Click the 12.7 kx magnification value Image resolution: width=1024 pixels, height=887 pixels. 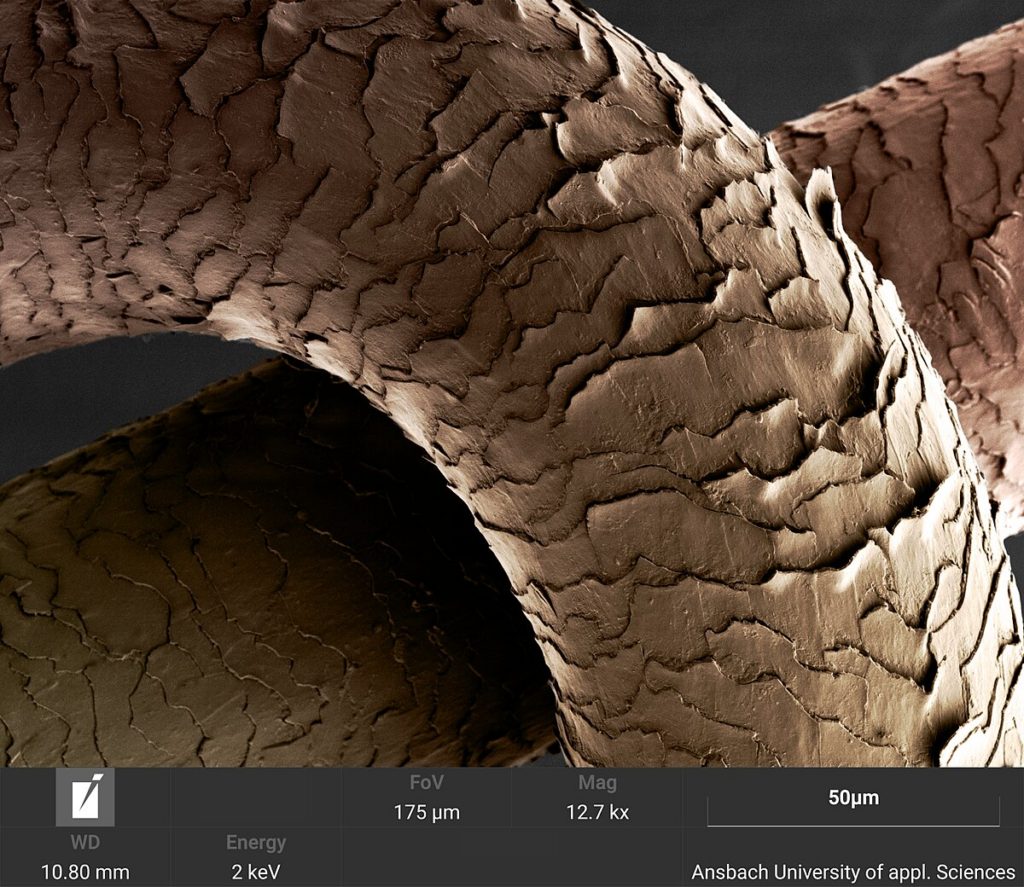coord(597,813)
